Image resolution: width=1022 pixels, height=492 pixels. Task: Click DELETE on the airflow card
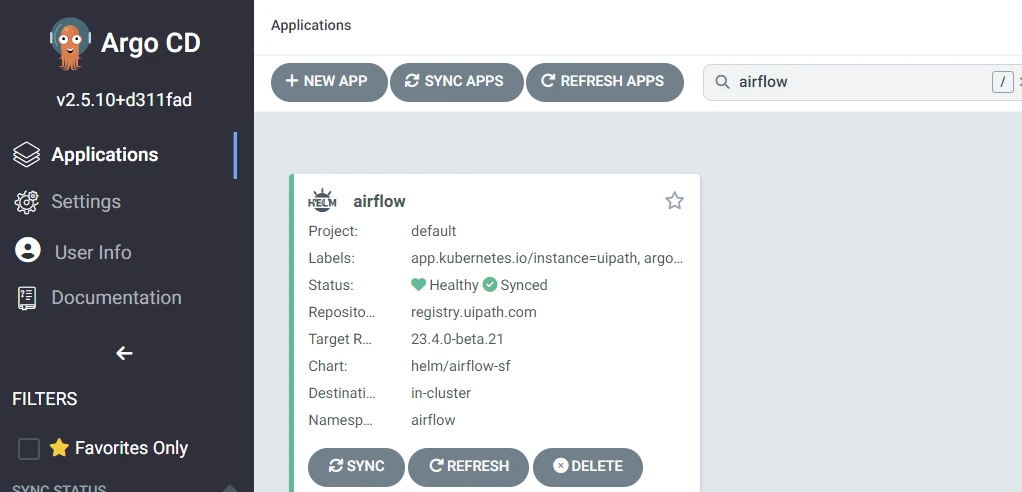click(588, 467)
